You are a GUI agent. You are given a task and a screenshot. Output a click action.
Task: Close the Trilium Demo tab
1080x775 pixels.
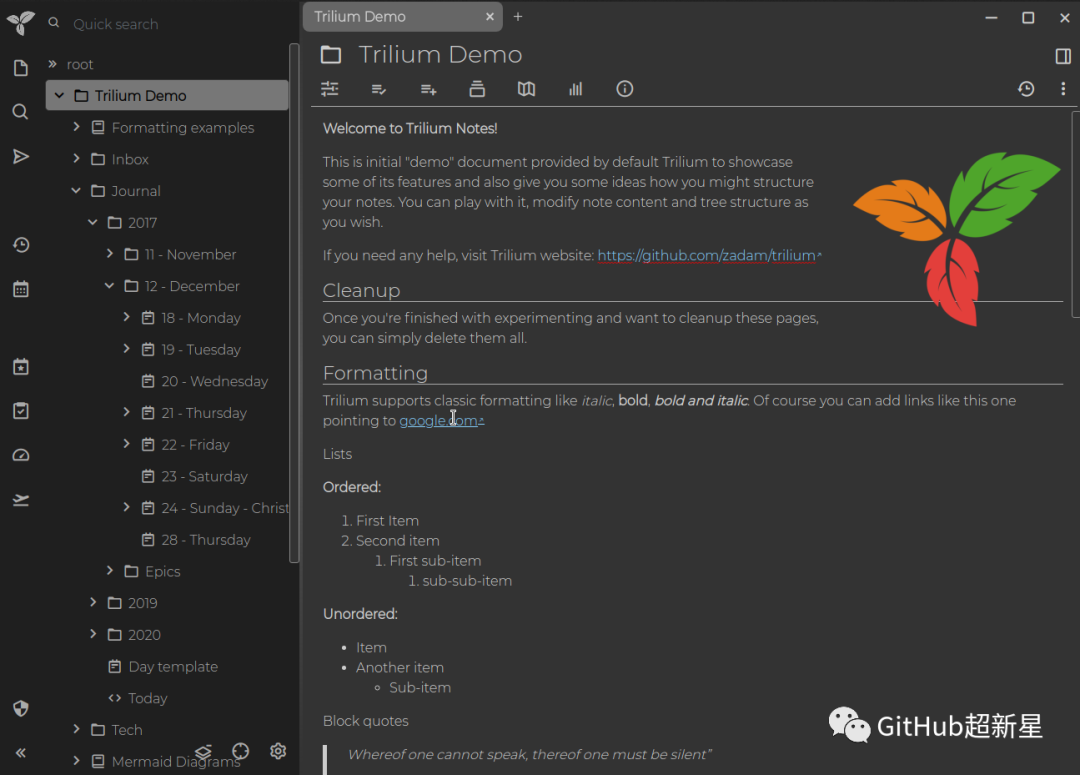490,17
